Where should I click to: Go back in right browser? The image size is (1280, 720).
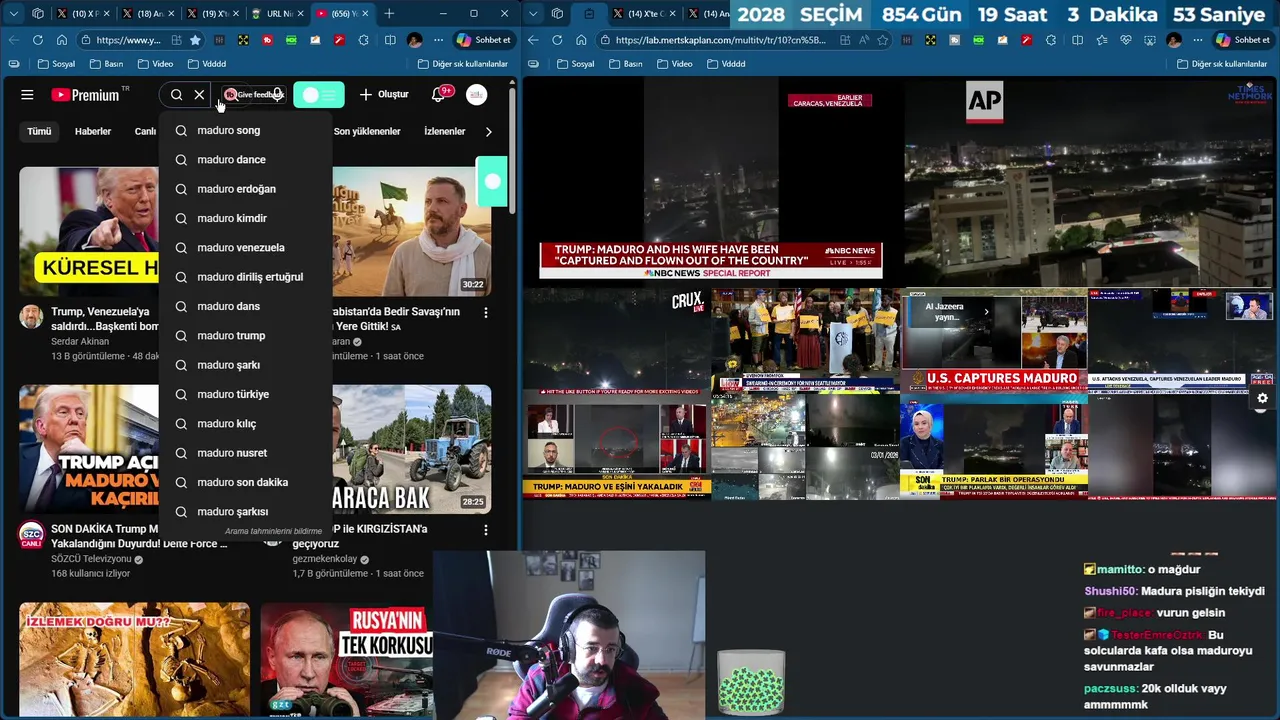[x=533, y=40]
